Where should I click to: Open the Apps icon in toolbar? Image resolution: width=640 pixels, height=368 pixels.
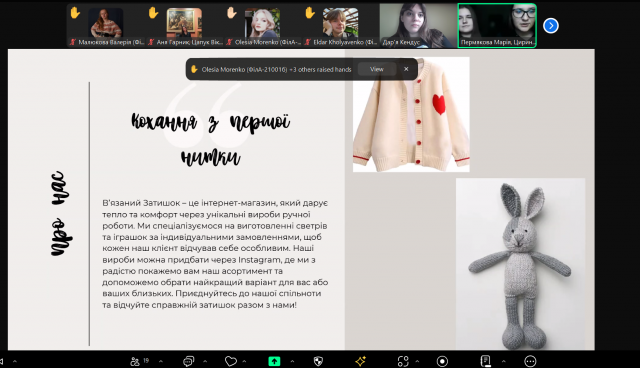pyautogui.click(x=403, y=361)
